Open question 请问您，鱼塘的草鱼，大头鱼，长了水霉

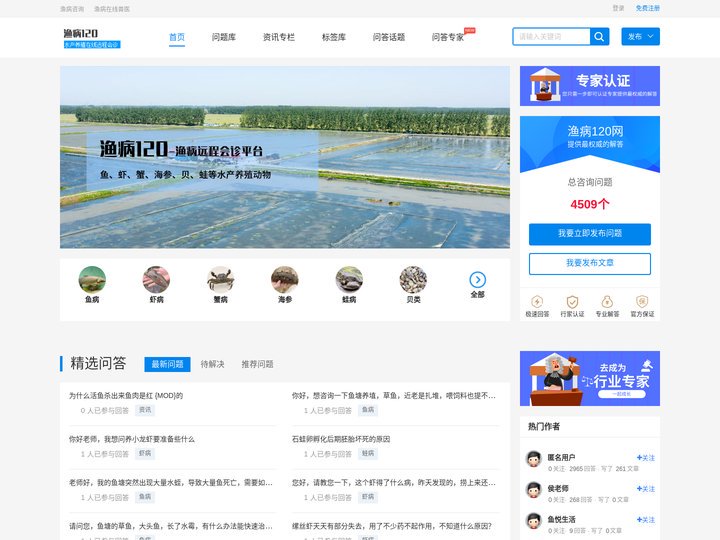[171, 526]
